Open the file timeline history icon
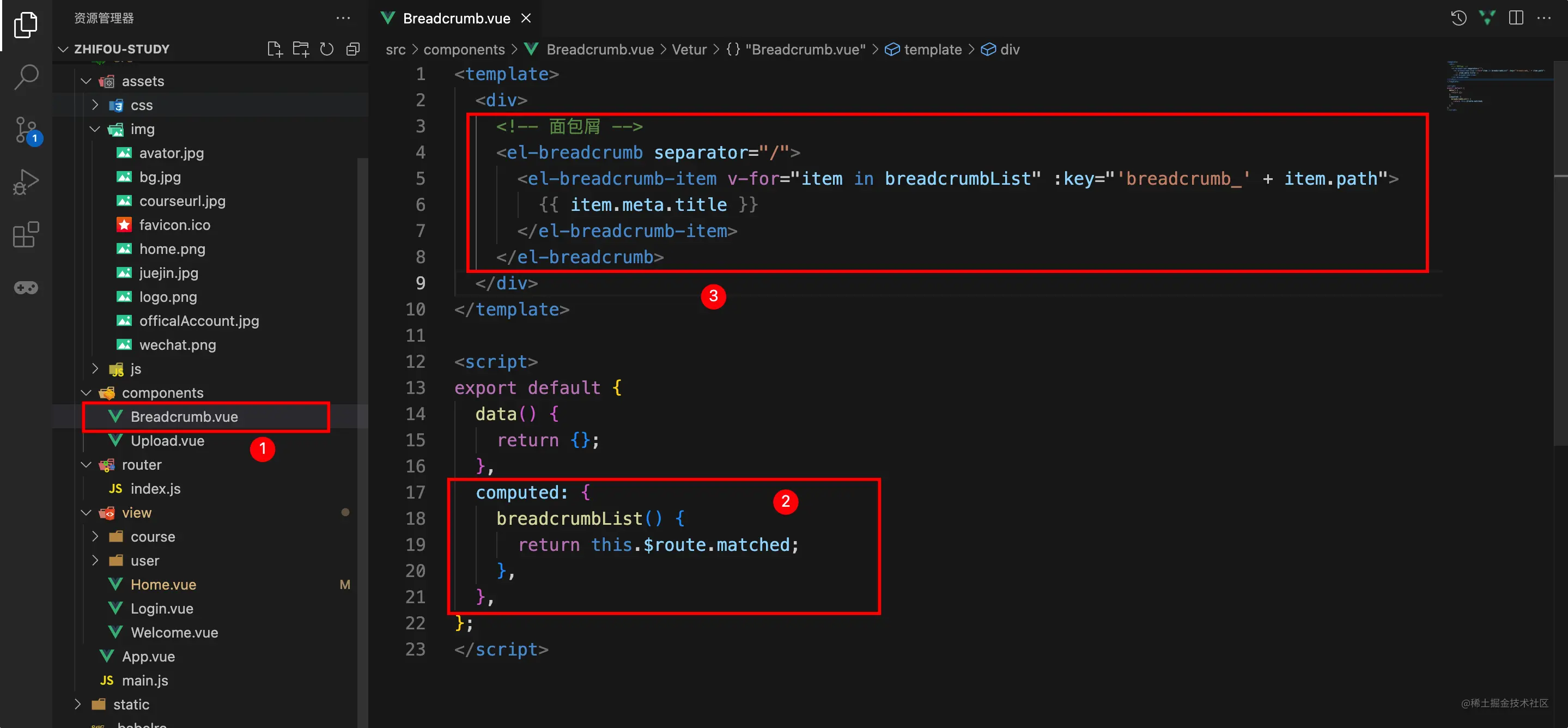The width and height of the screenshot is (1568, 728). [x=1458, y=17]
